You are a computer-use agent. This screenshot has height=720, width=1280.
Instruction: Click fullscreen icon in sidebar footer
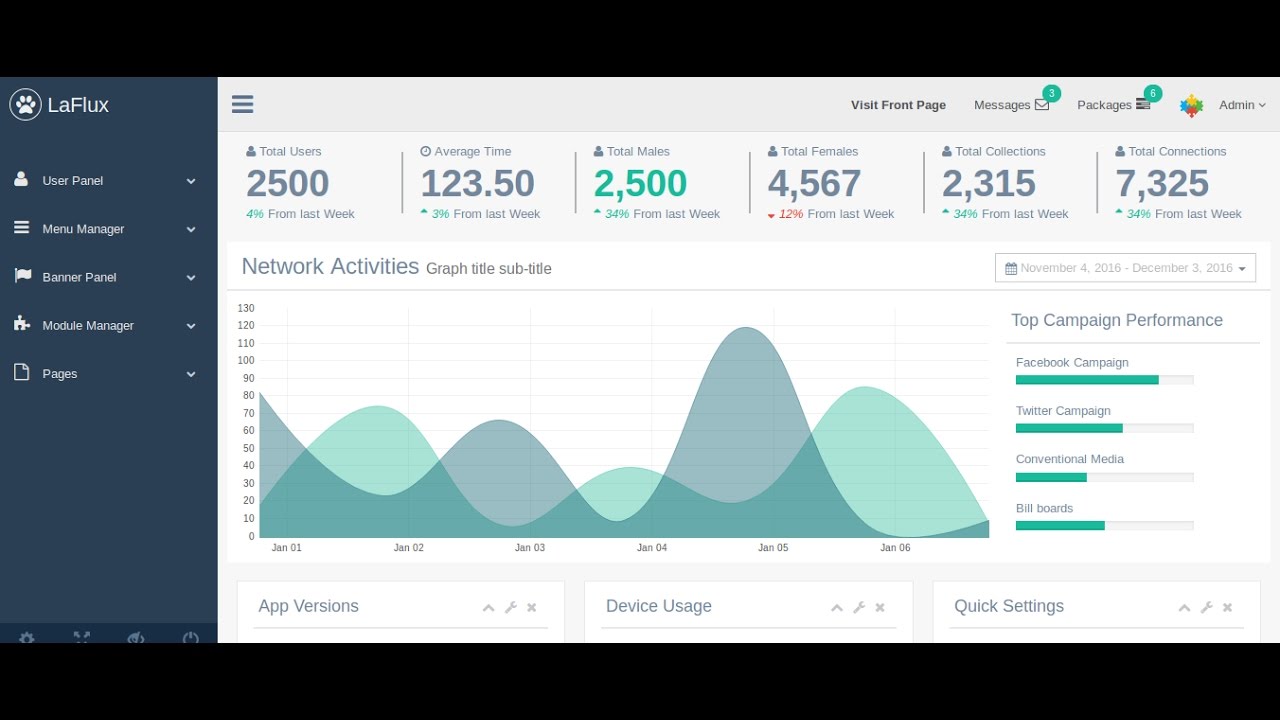pos(81,637)
